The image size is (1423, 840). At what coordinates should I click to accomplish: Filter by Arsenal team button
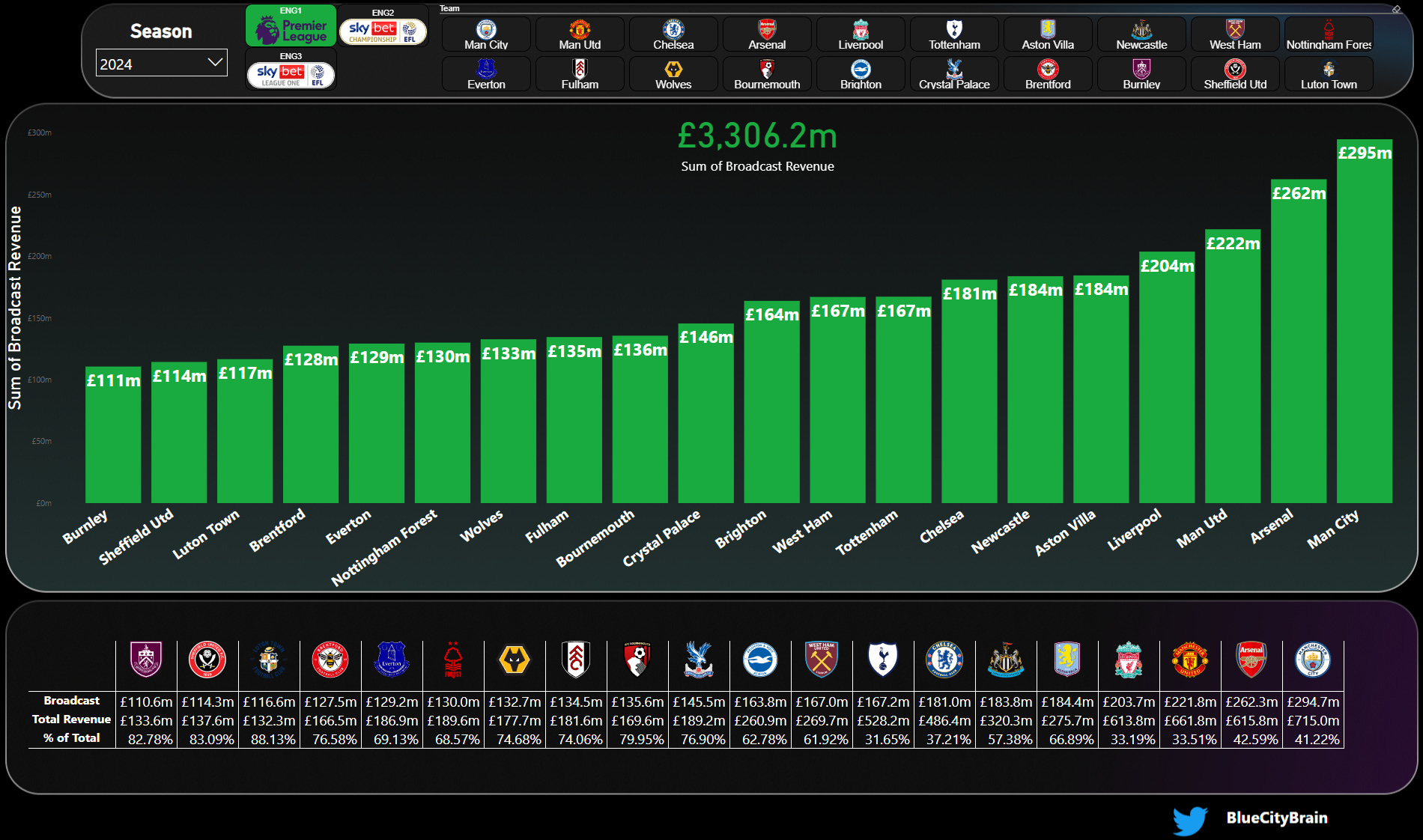767,34
